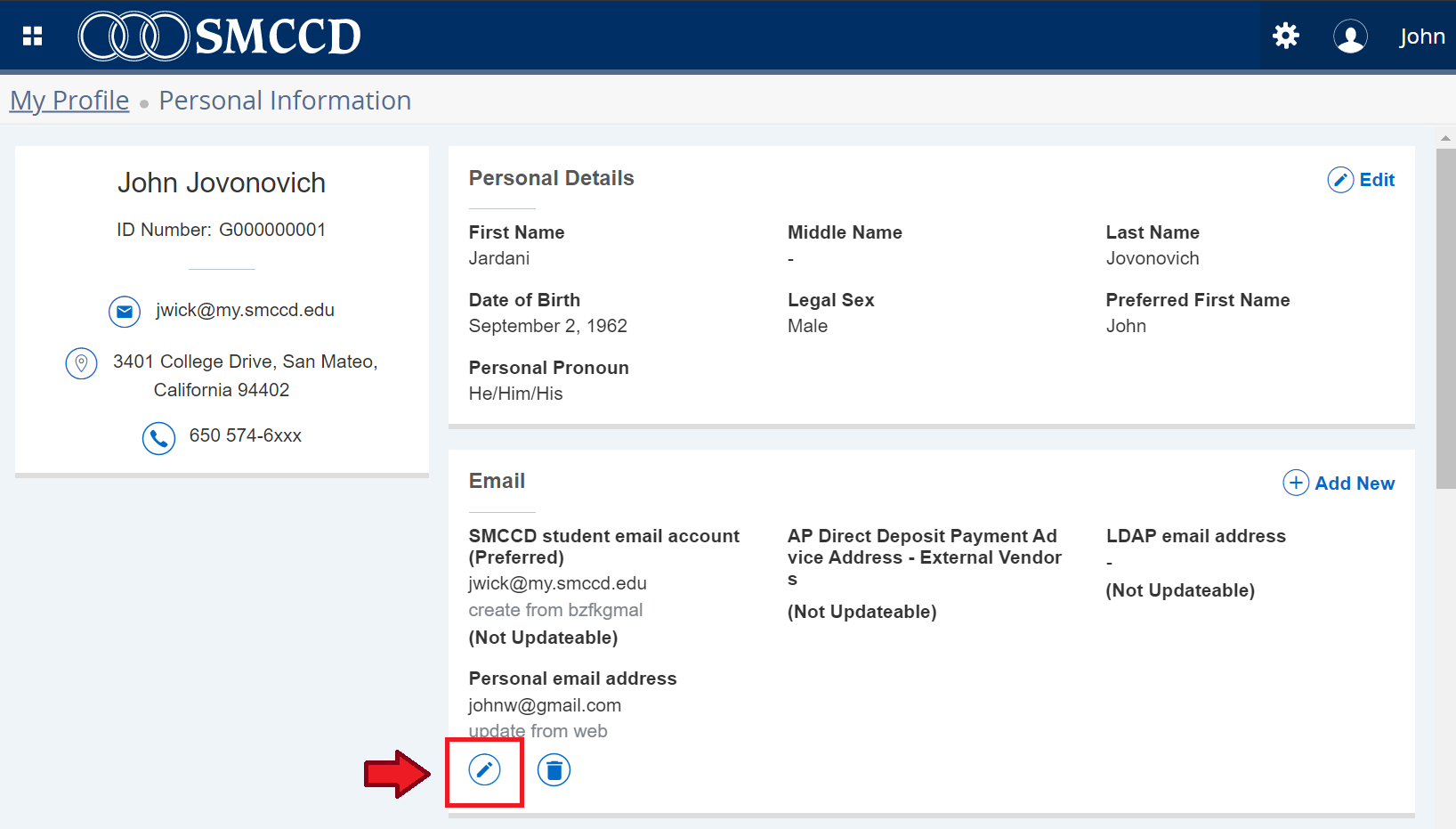
Task: Click the Personal Information breadcrumb text
Action: 285,101
